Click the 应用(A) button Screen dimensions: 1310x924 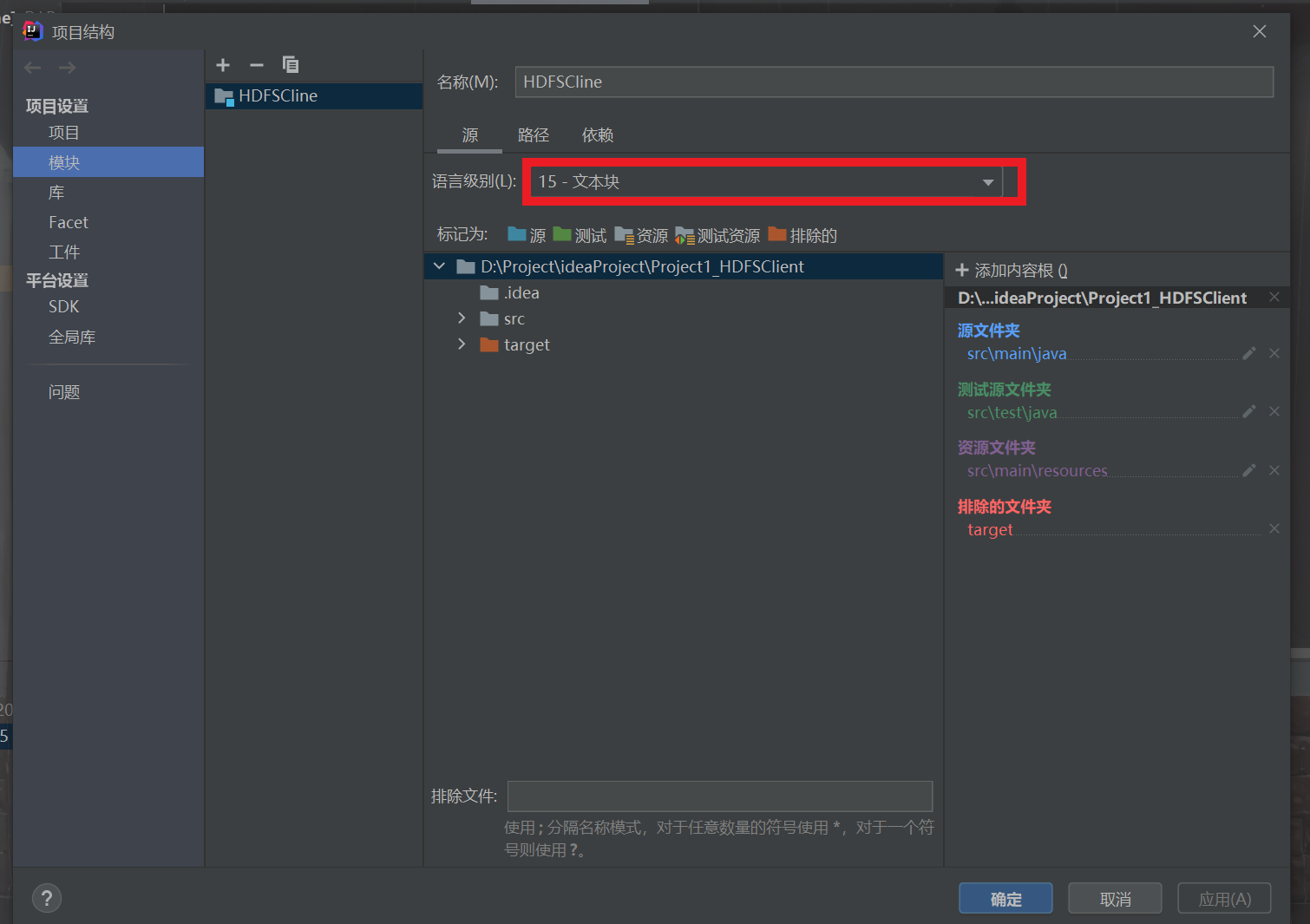1224,899
